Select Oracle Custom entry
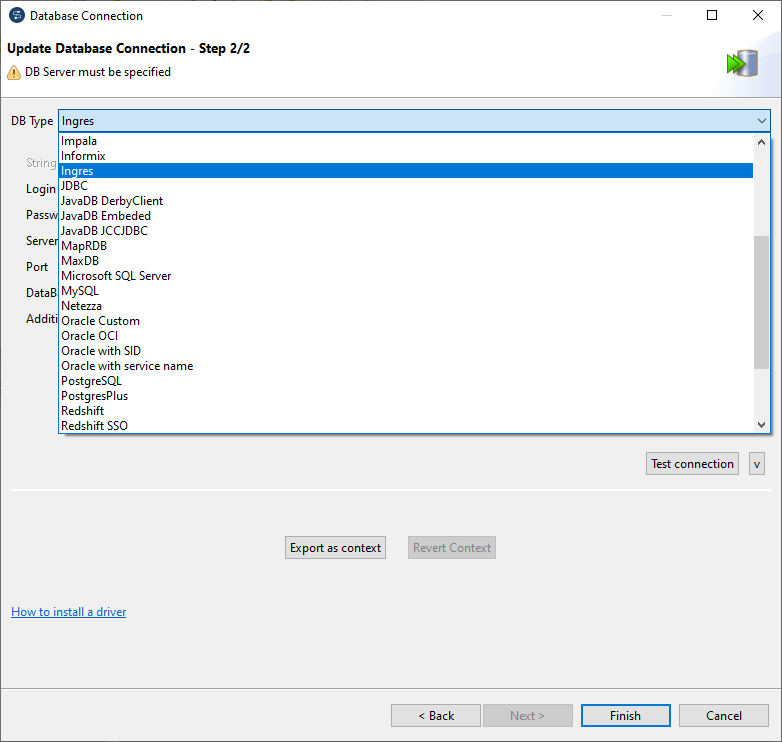Screen dimensions: 782x742 click(x=405, y=321)
